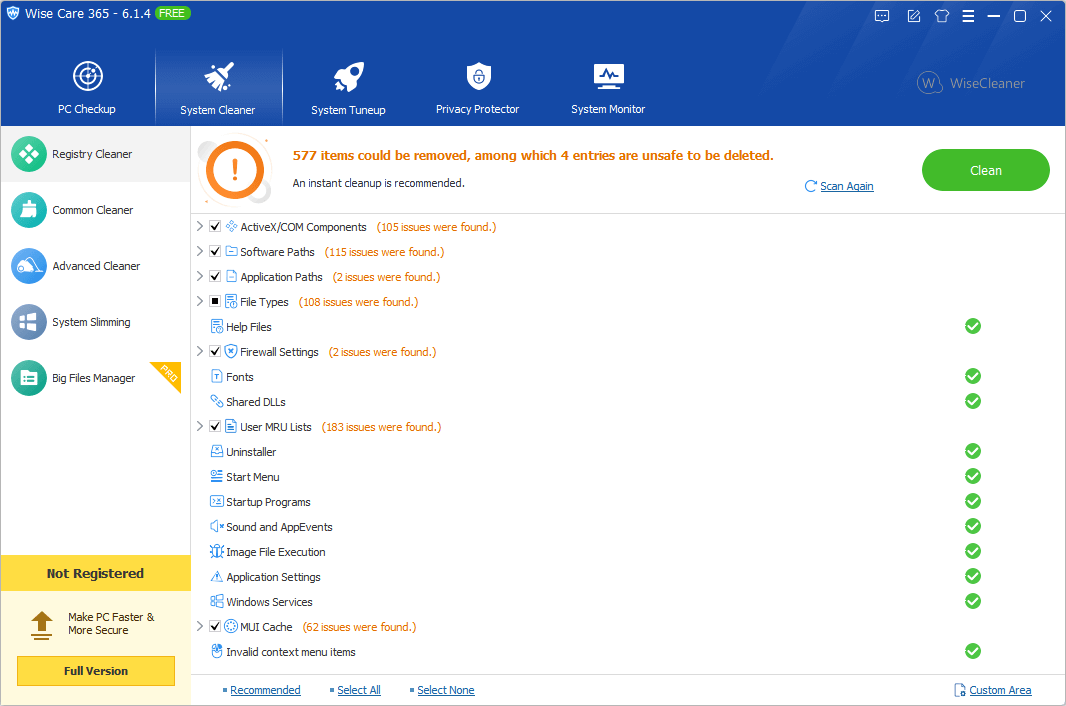This screenshot has height=706, width=1066.
Task: Open the System Tuneup rocket icon
Action: coord(347,78)
